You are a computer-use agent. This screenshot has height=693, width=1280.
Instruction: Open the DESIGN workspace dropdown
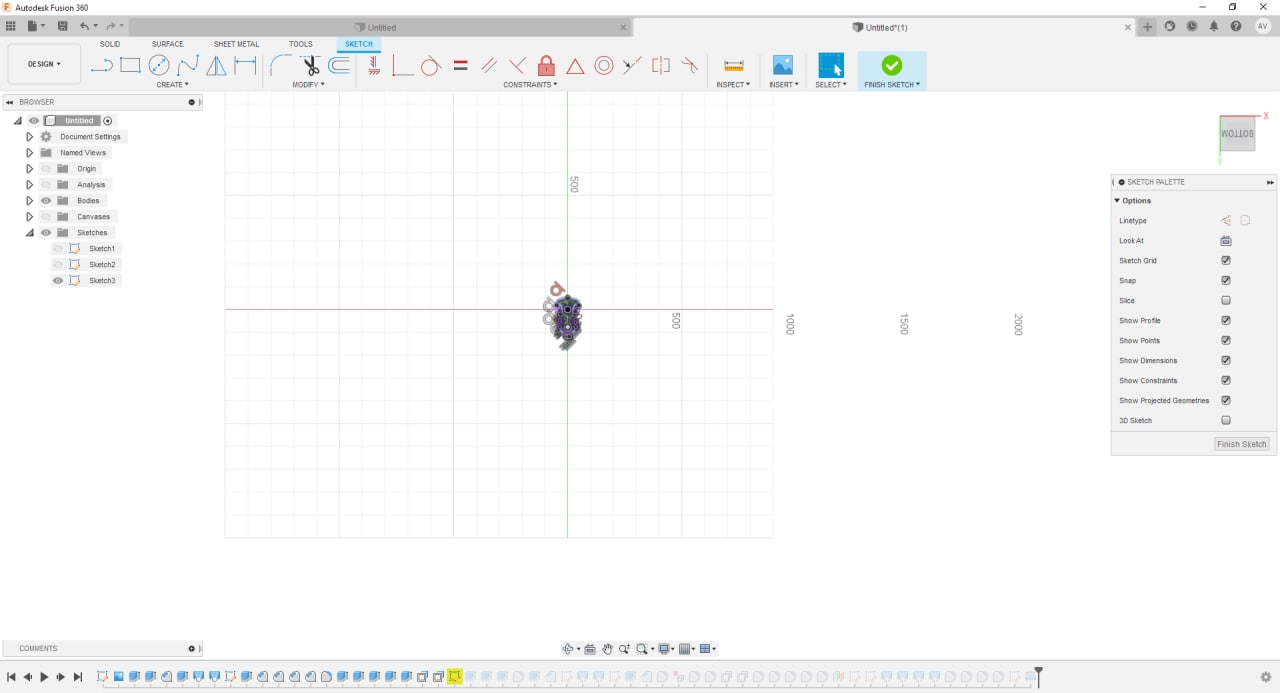(x=44, y=64)
